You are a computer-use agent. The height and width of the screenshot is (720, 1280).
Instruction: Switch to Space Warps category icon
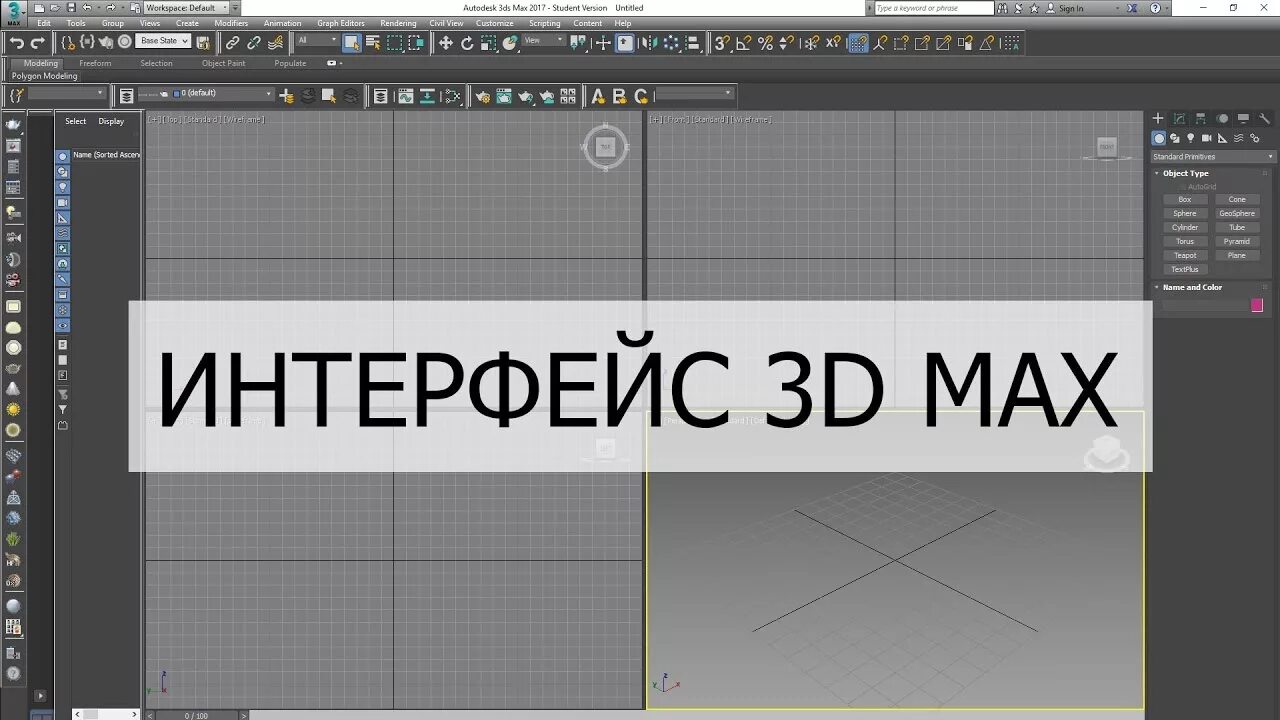pos(1239,138)
